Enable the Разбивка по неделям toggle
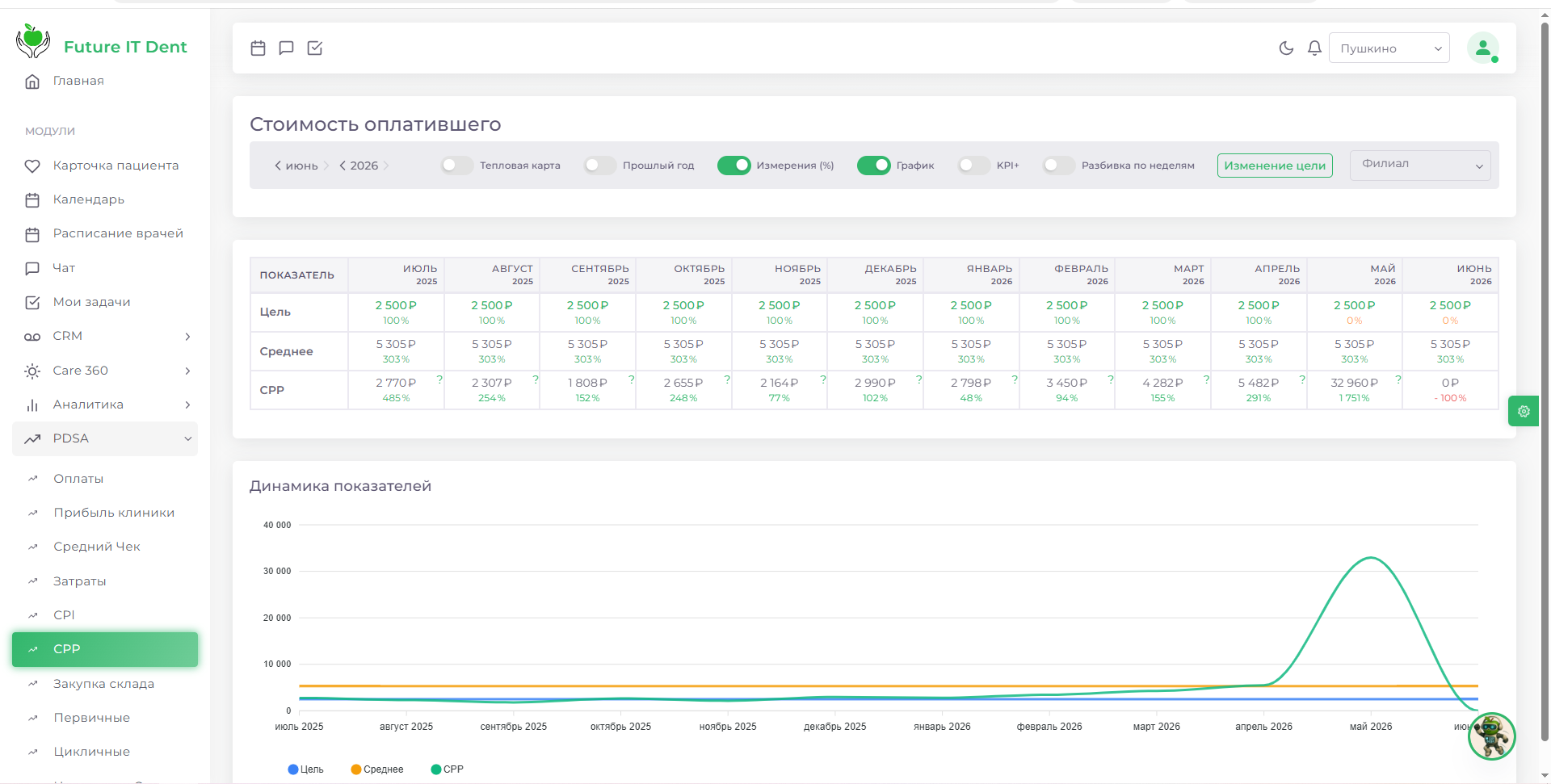 (x=1059, y=166)
